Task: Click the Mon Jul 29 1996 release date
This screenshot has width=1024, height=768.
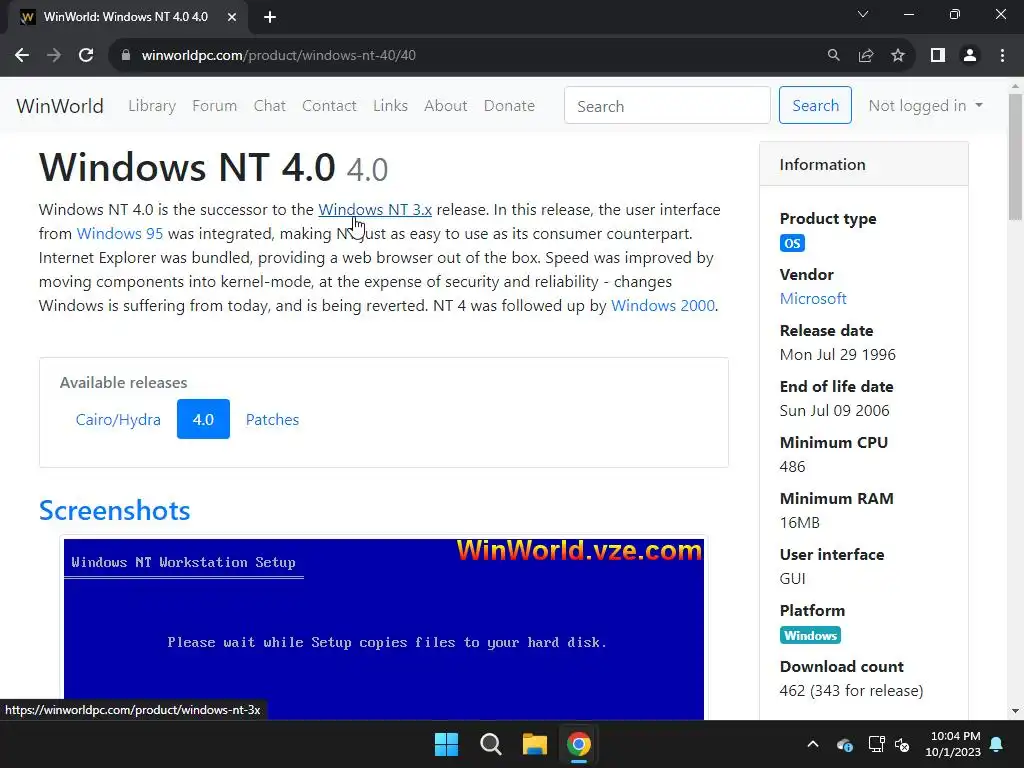Action: pyautogui.click(x=837, y=355)
